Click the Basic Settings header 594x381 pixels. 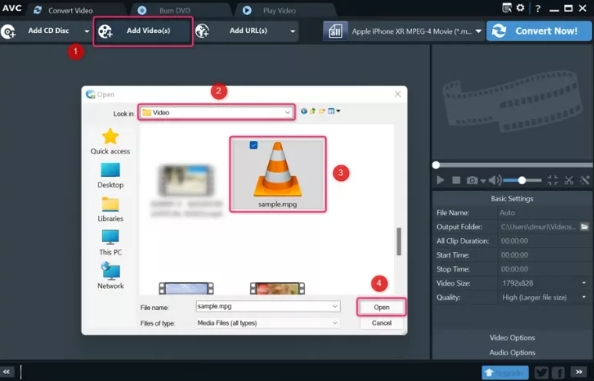512,198
